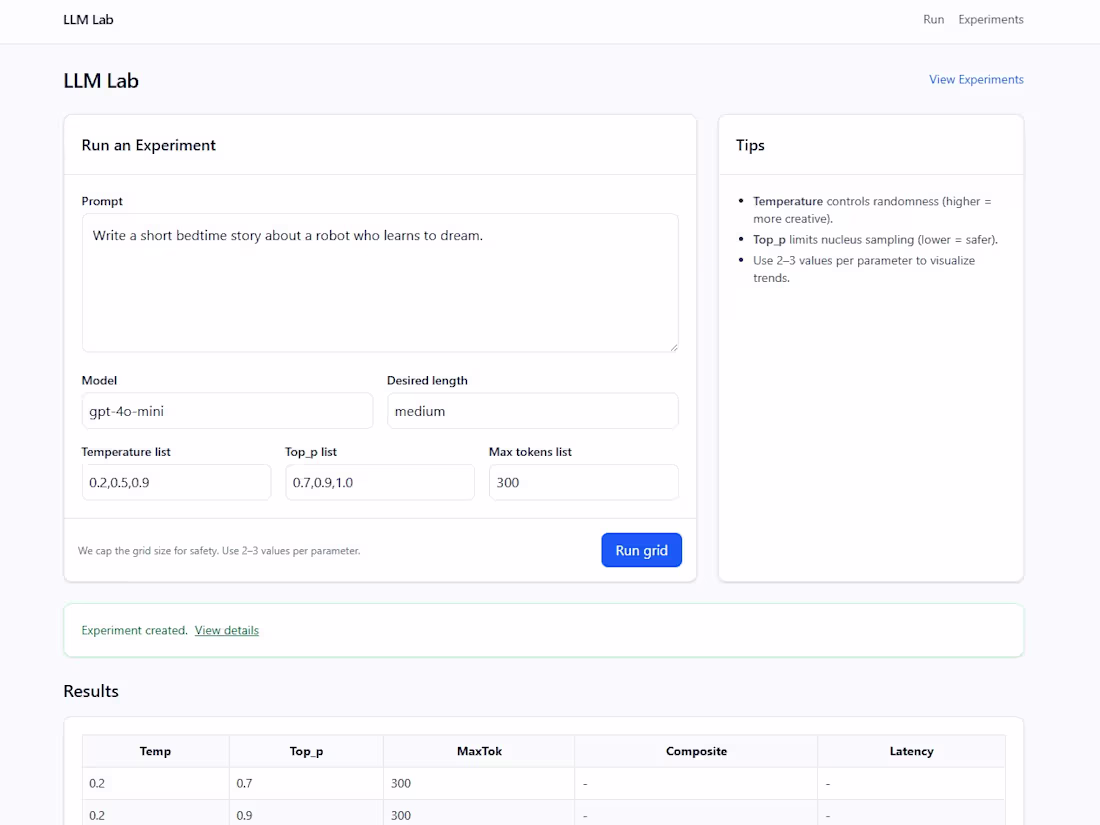This screenshot has width=1100, height=825.
Task: Select the Top_p column header
Action: click(305, 751)
